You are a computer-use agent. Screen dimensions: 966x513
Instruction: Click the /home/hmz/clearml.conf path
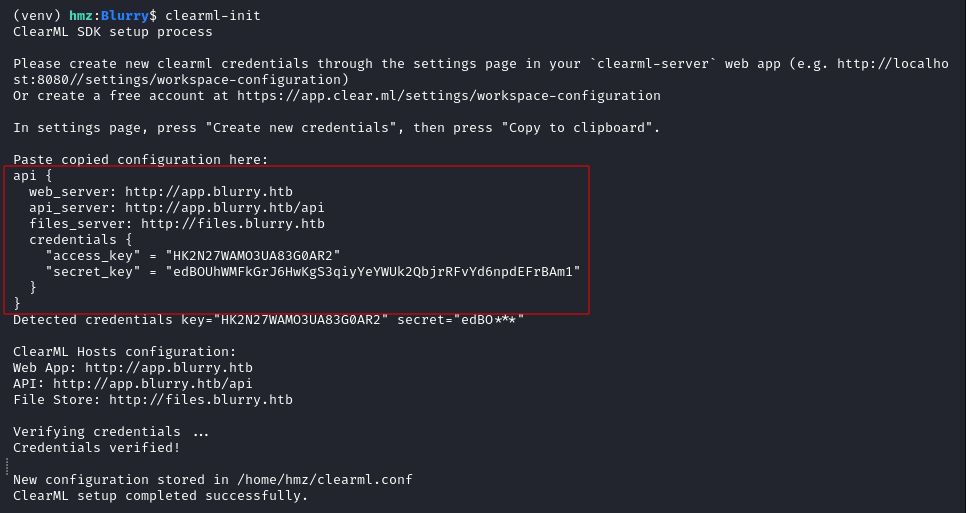coord(325,480)
